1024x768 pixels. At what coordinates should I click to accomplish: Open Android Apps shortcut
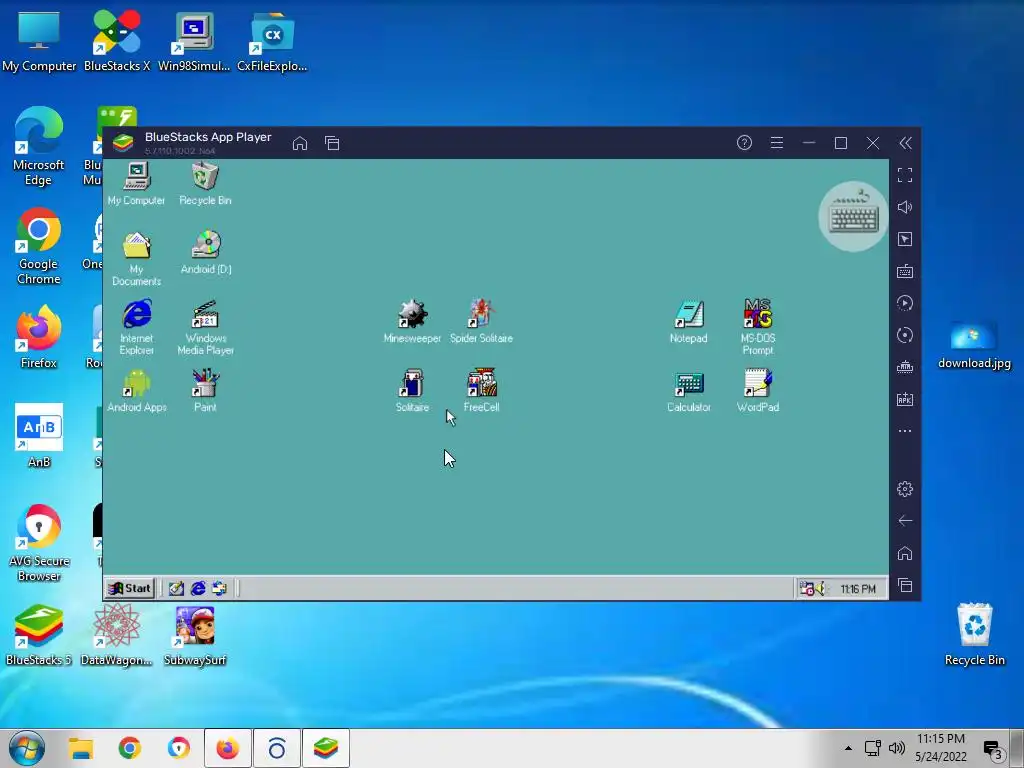pos(136,390)
